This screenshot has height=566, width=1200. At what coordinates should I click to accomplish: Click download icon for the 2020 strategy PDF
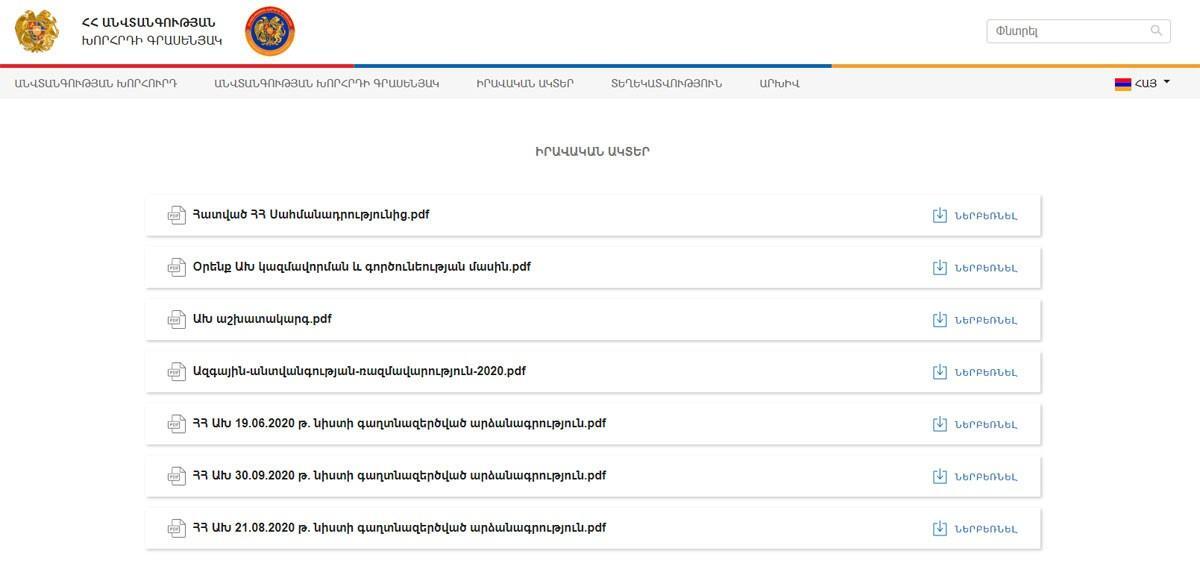[939, 372]
